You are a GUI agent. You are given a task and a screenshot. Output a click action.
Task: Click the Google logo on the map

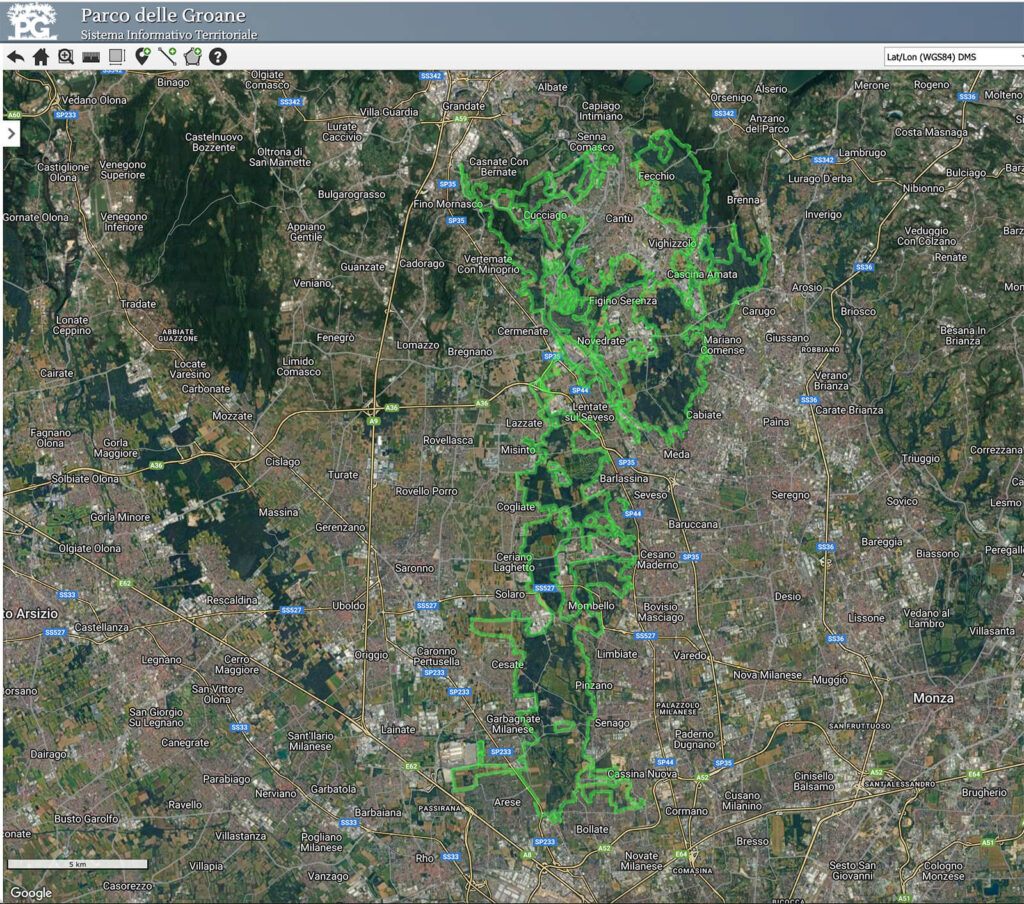(31, 893)
